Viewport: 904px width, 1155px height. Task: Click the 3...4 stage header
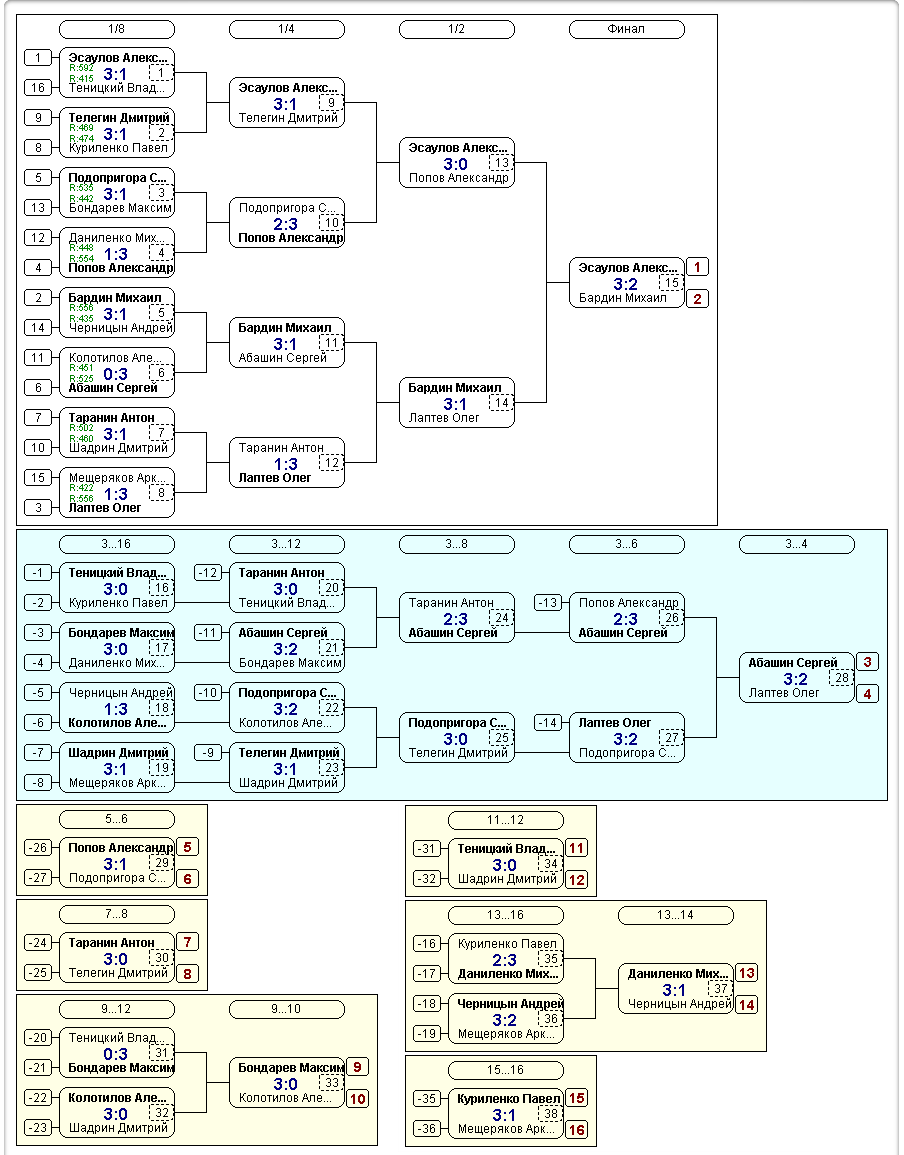(796, 544)
